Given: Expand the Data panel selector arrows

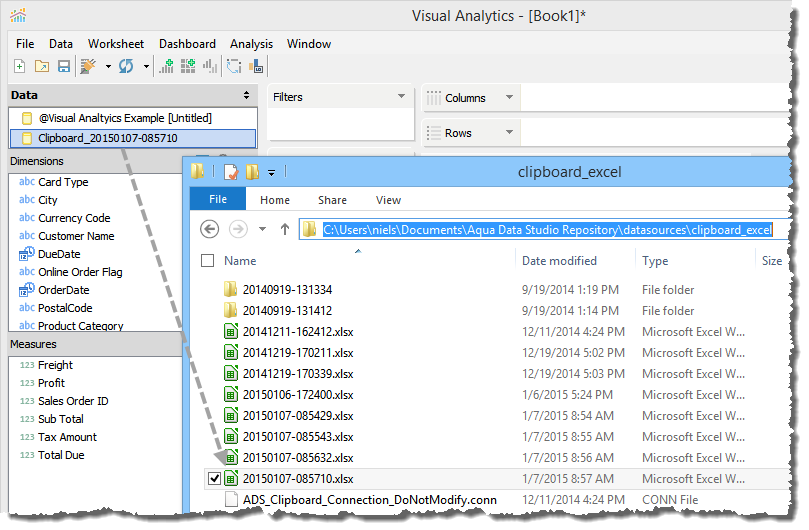Looking at the screenshot, I should 246,95.
